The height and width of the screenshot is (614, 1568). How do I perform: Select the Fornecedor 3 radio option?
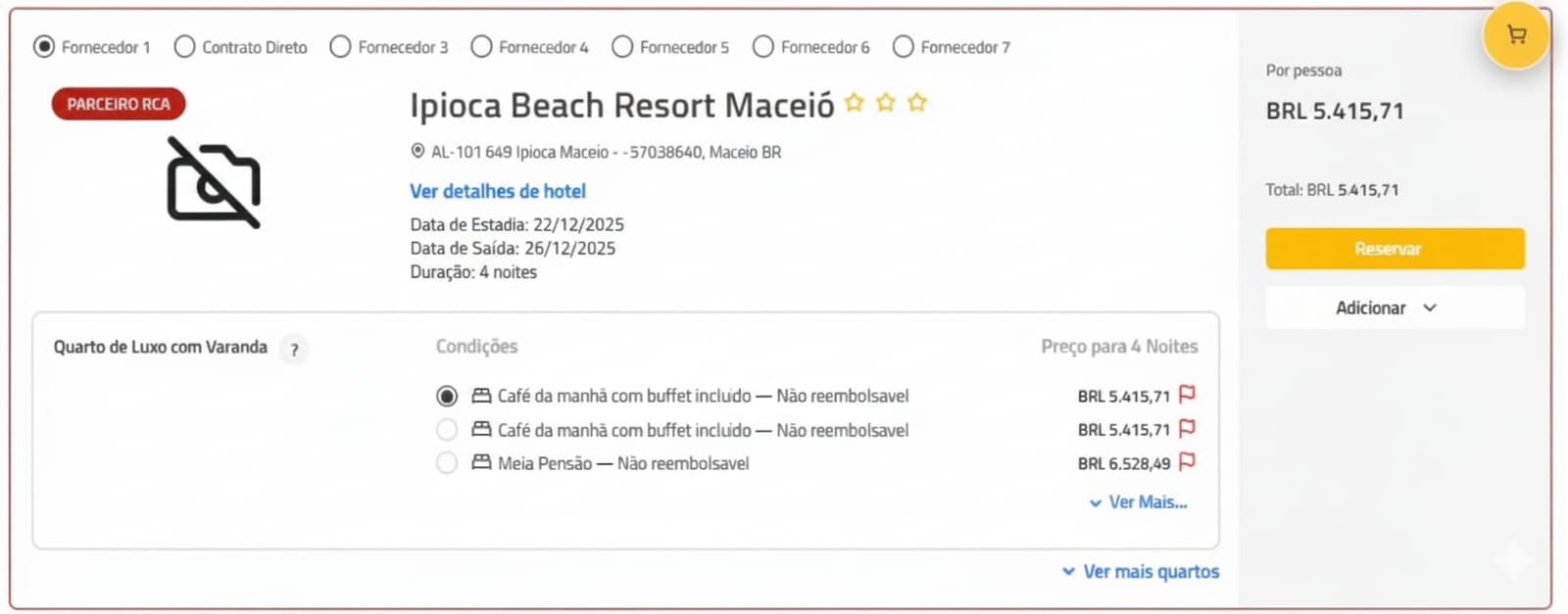[x=340, y=47]
